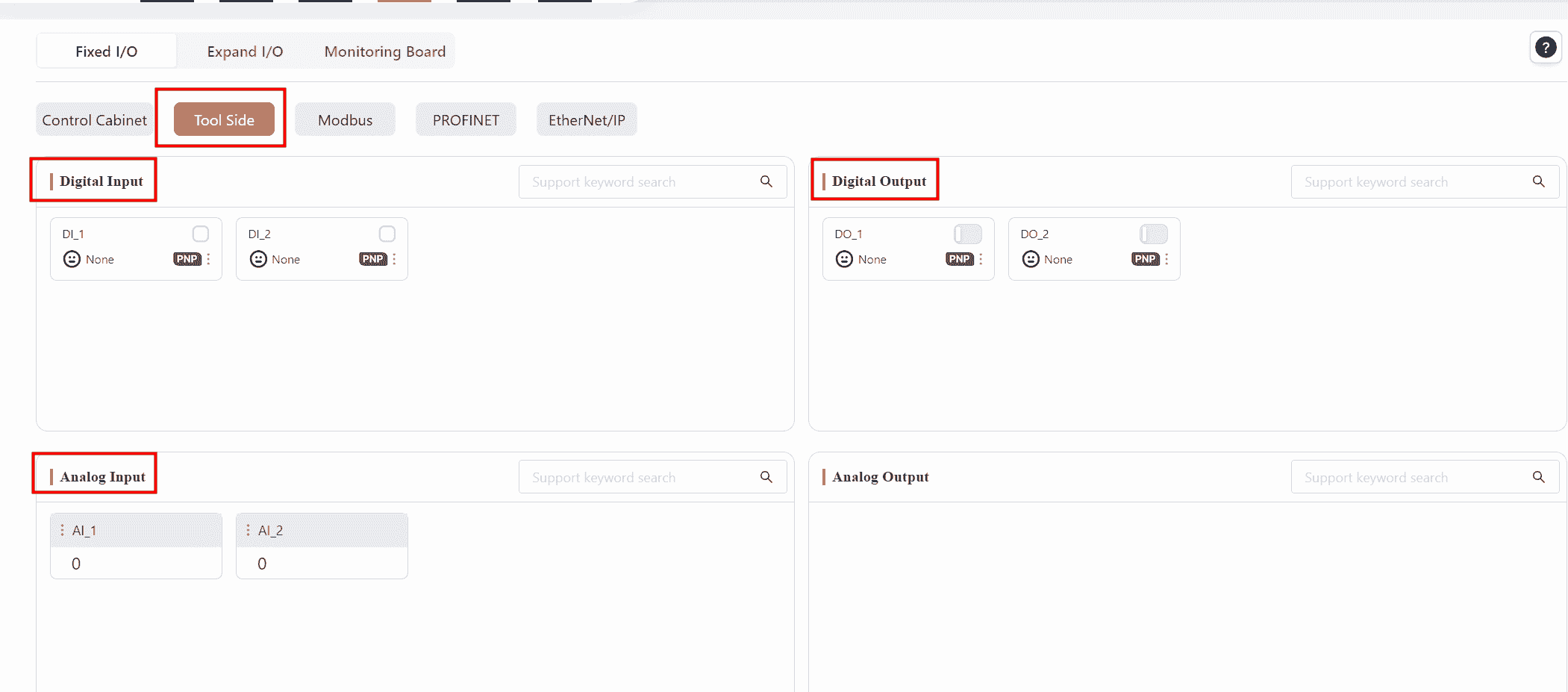Image resolution: width=1568 pixels, height=692 pixels.
Task: Open the DI_1 three-dot options menu
Action: [x=209, y=259]
